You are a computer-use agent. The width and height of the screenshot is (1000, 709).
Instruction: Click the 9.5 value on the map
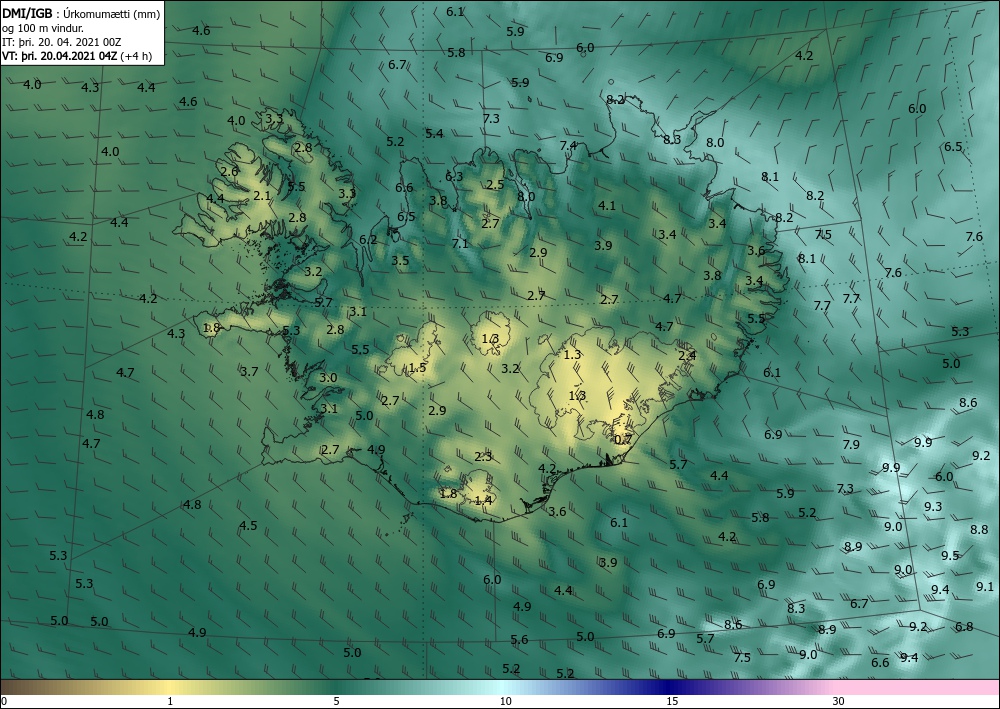950,555
